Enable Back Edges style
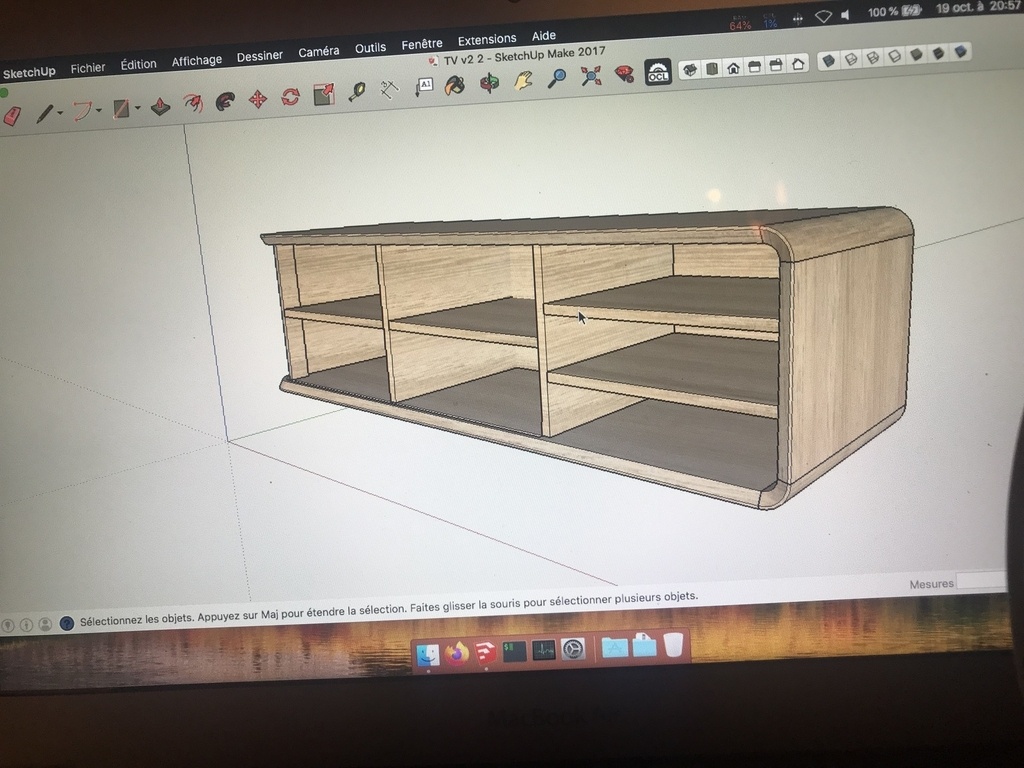 pyautogui.click(x=851, y=59)
